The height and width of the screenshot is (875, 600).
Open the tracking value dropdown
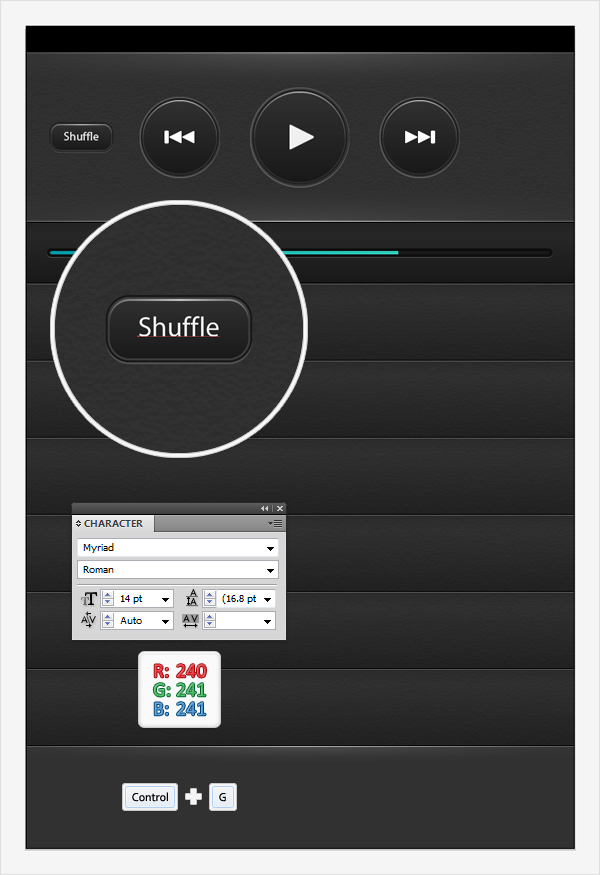[x=268, y=621]
